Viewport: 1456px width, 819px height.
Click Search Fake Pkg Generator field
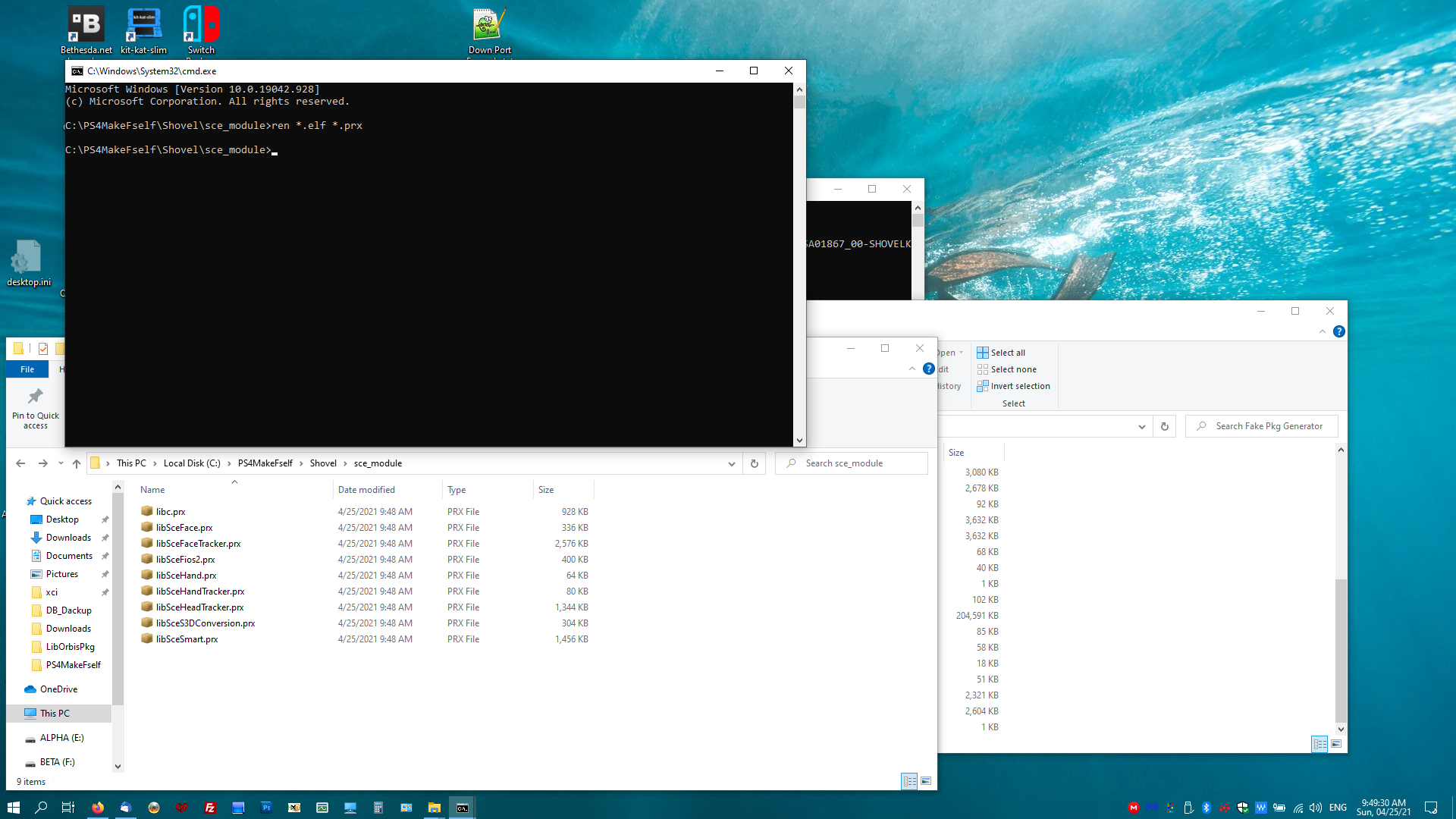pos(1262,426)
